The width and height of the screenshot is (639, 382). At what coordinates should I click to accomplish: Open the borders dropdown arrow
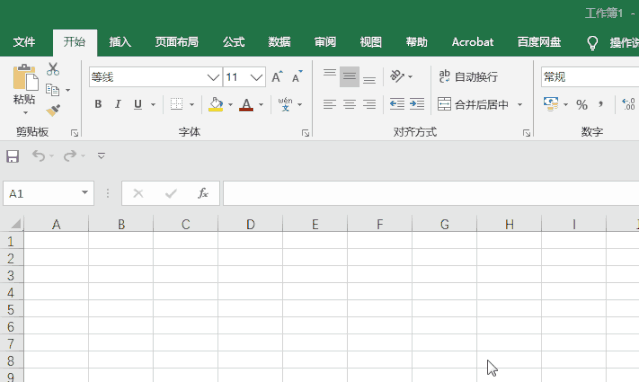pos(192,105)
